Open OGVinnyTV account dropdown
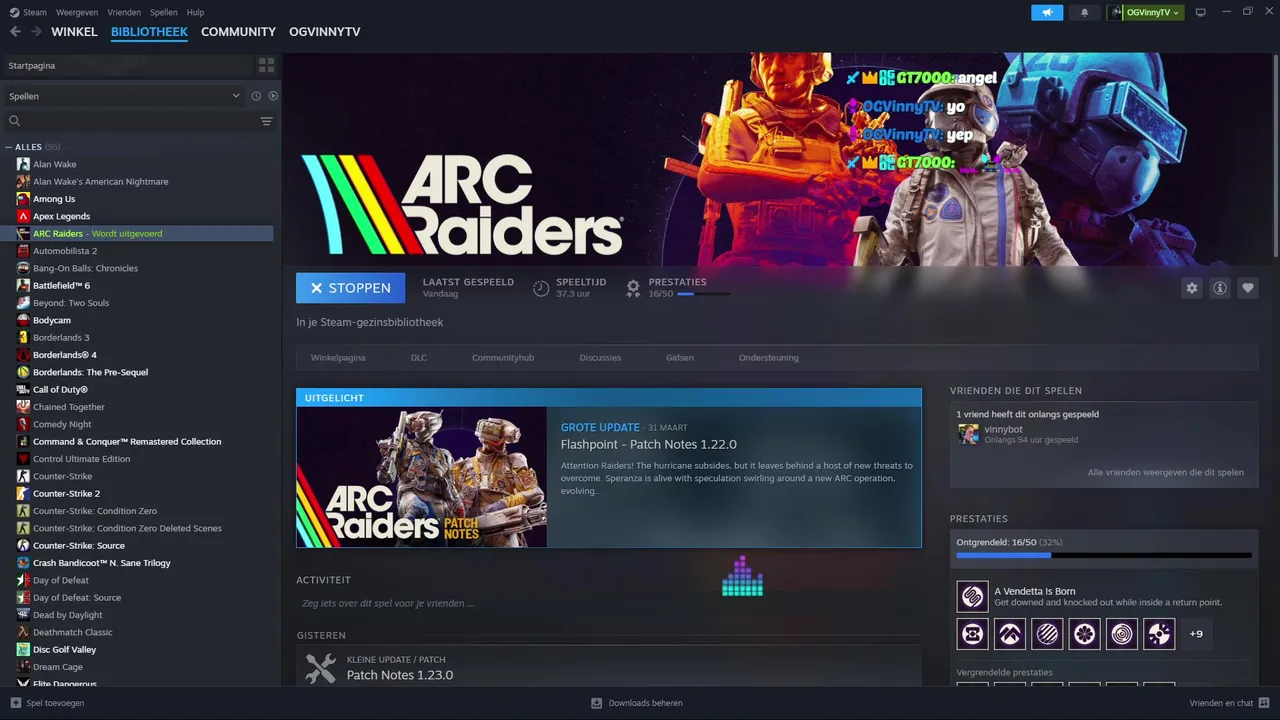Image resolution: width=1280 pixels, height=720 pixels. (1145, 12)
